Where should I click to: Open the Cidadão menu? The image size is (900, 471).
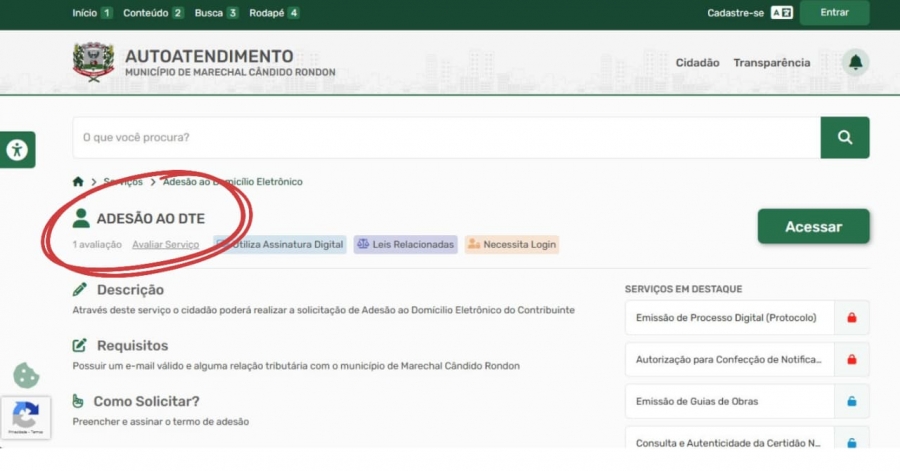[x=697, y=63]
